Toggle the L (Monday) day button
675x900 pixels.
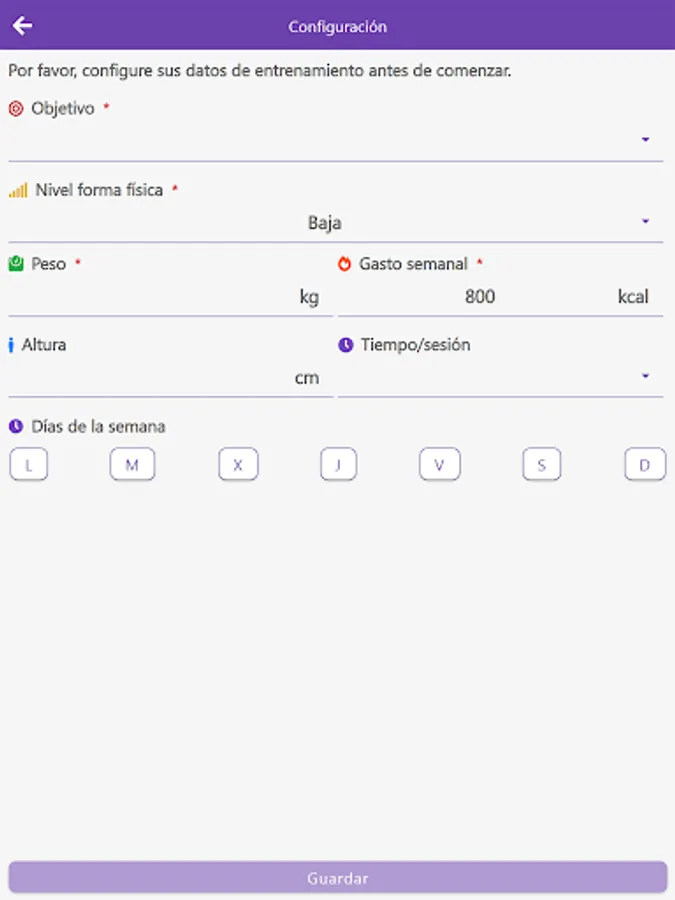point(29,465)
